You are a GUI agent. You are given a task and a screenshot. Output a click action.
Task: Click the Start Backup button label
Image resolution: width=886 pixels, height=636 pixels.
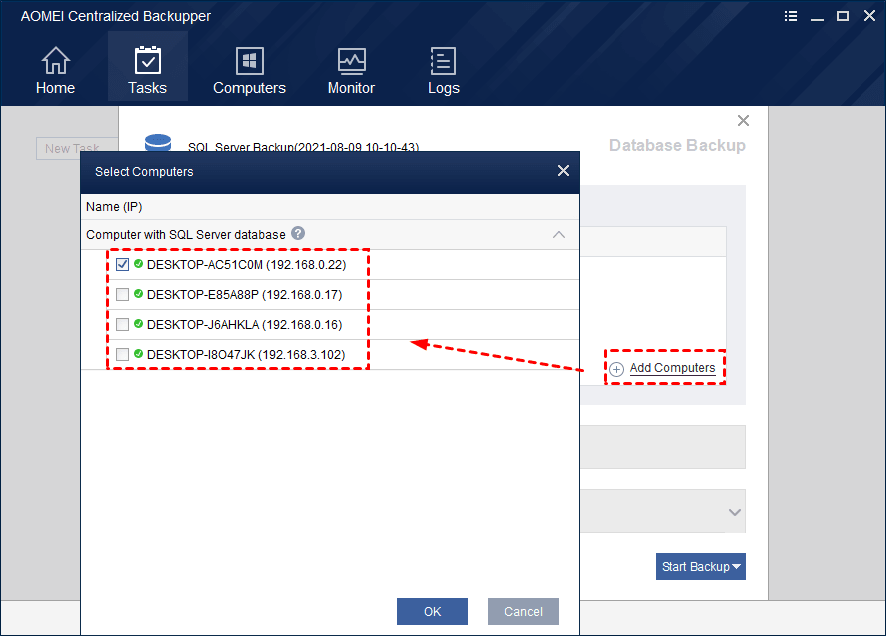[696, 567]
